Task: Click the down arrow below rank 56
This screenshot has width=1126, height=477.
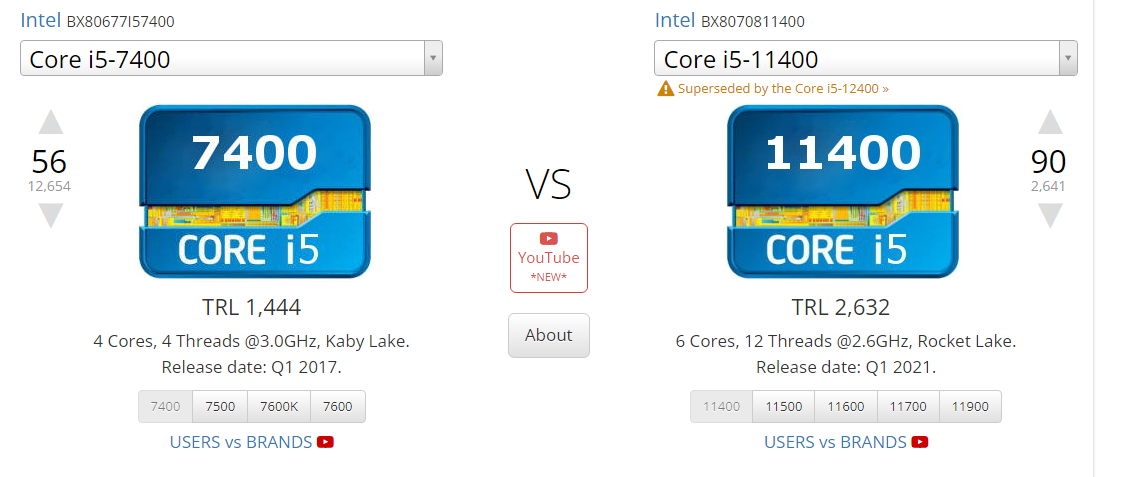Action: [50, 216]
